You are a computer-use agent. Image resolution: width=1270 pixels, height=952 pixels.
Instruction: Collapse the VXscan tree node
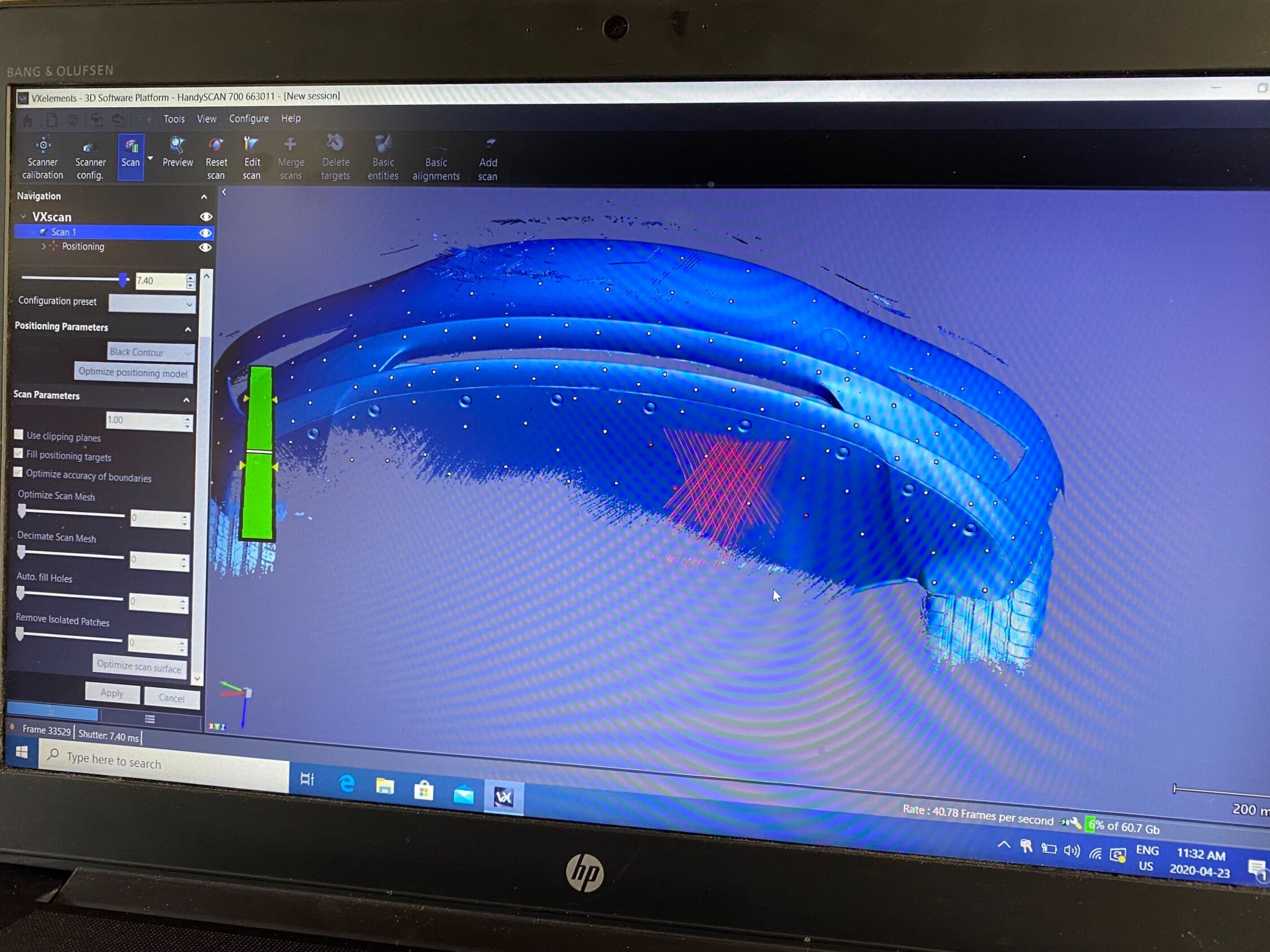[23, 216]
